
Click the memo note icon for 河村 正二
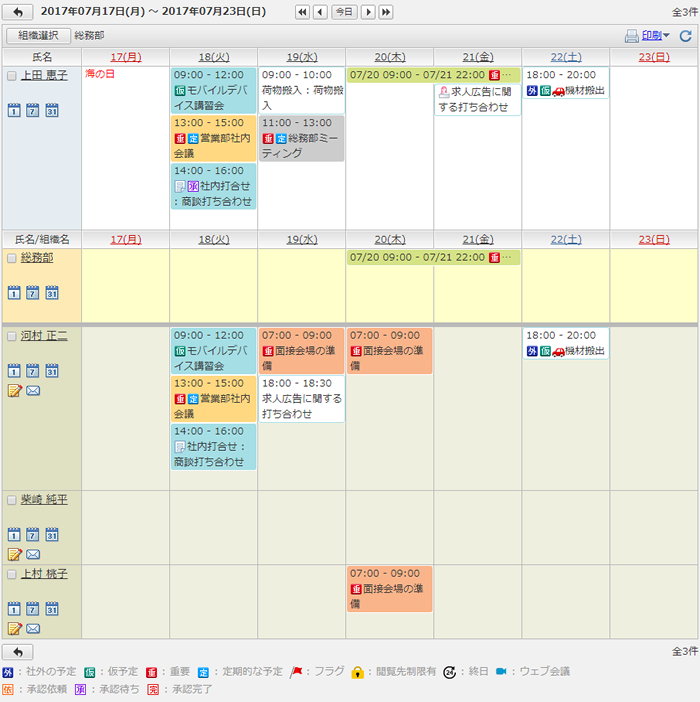(x=14, y=390)
